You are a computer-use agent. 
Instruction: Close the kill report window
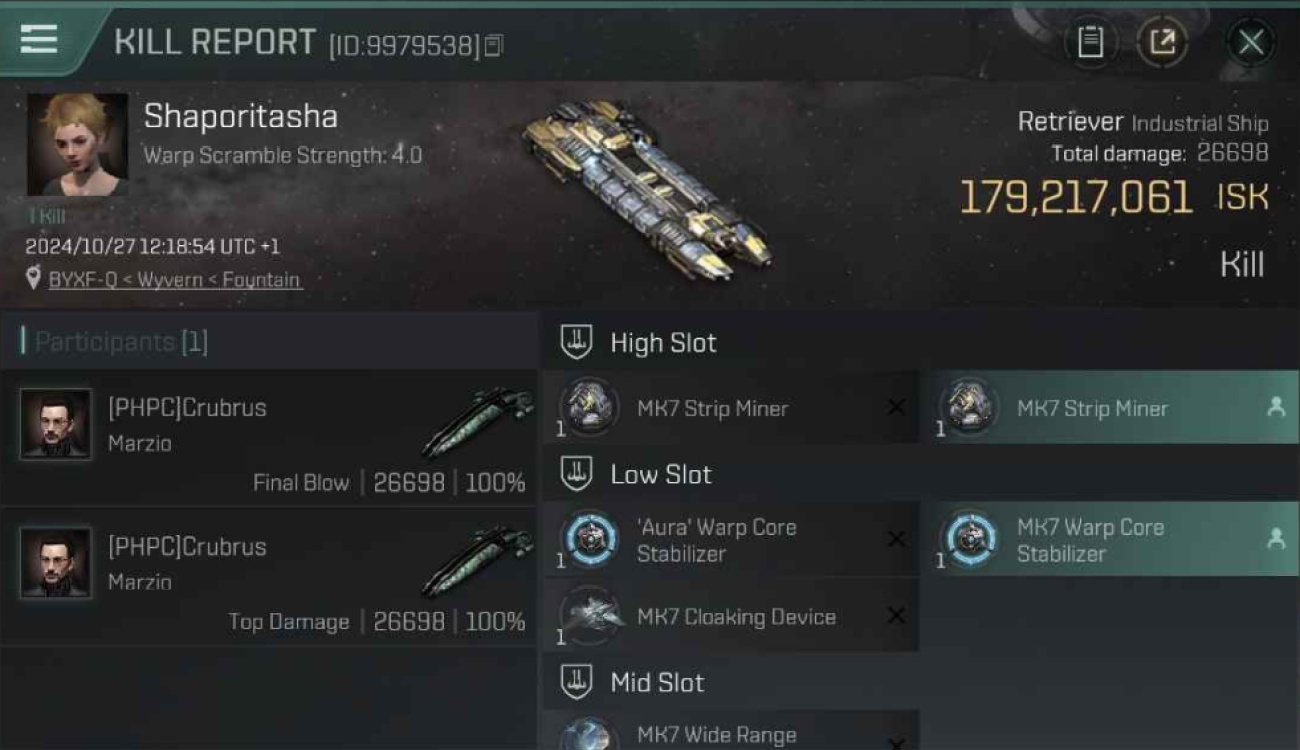pos(1251,43)
